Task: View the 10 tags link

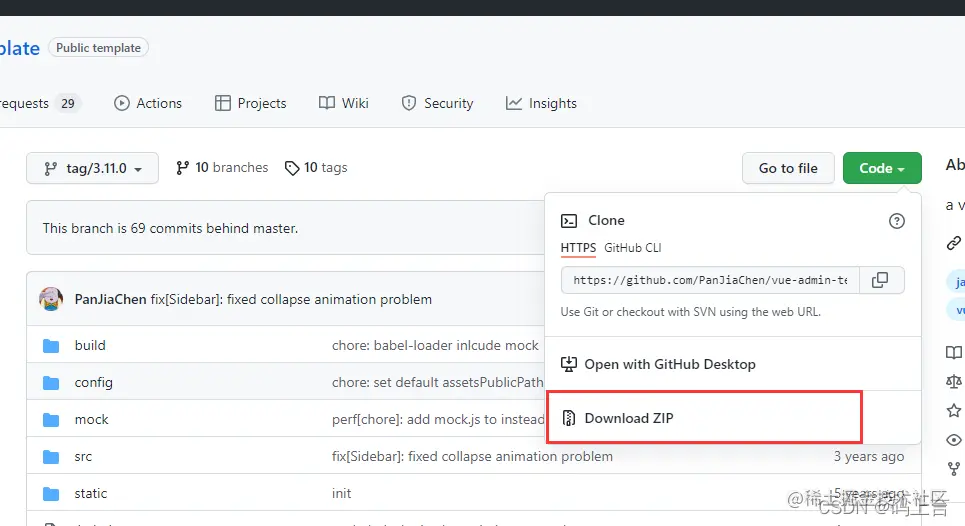Action: coord(316,167)
